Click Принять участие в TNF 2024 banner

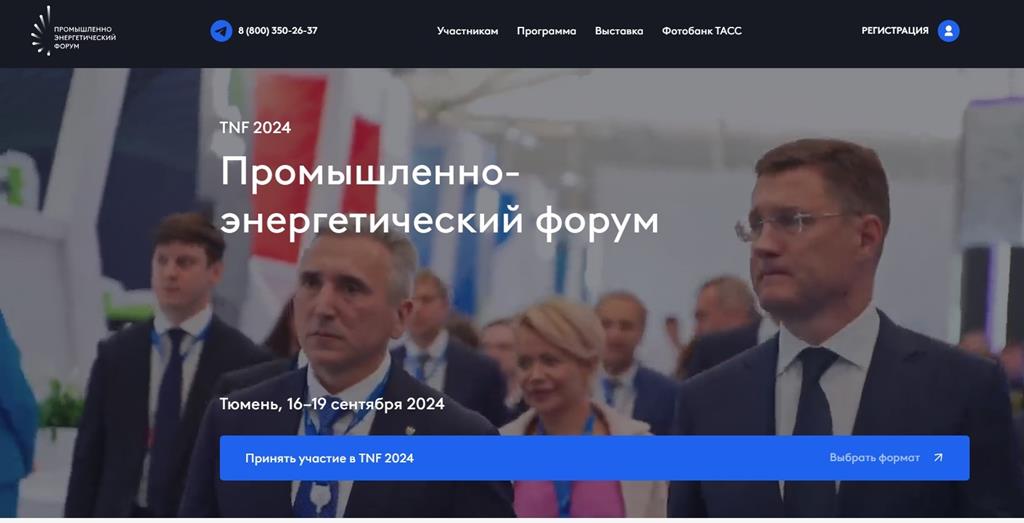point(594,458)
